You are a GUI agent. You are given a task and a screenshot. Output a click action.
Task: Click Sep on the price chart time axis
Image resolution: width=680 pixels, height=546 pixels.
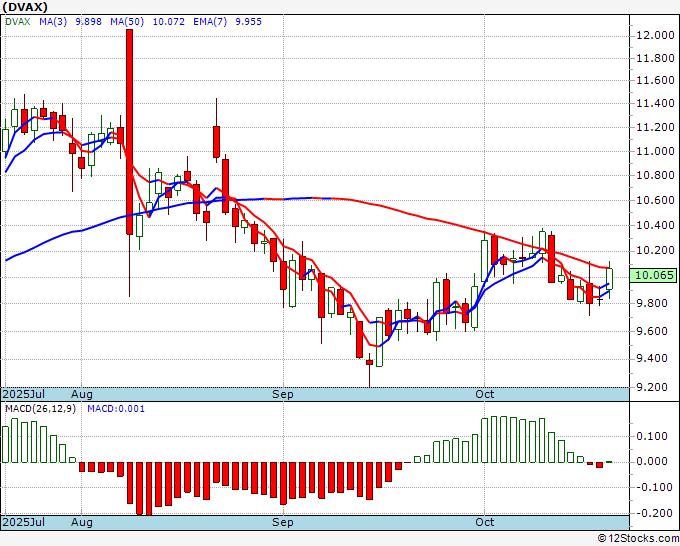(283, 394)
